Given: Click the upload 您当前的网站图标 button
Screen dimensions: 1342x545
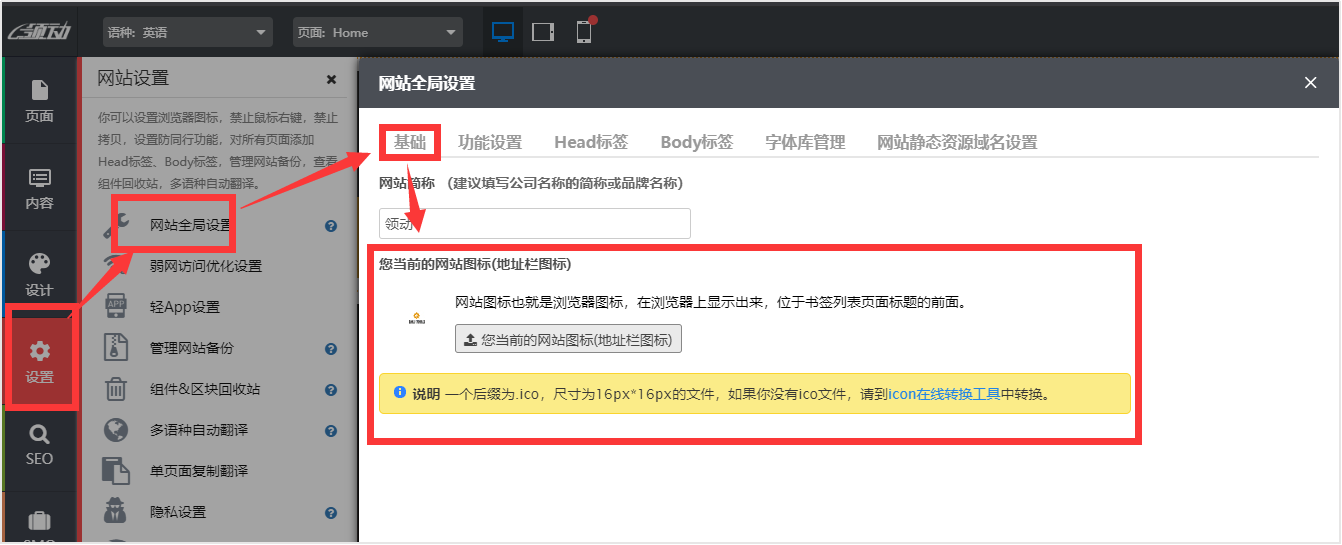Looking at the screenshot, I should (x=568, y=339).
